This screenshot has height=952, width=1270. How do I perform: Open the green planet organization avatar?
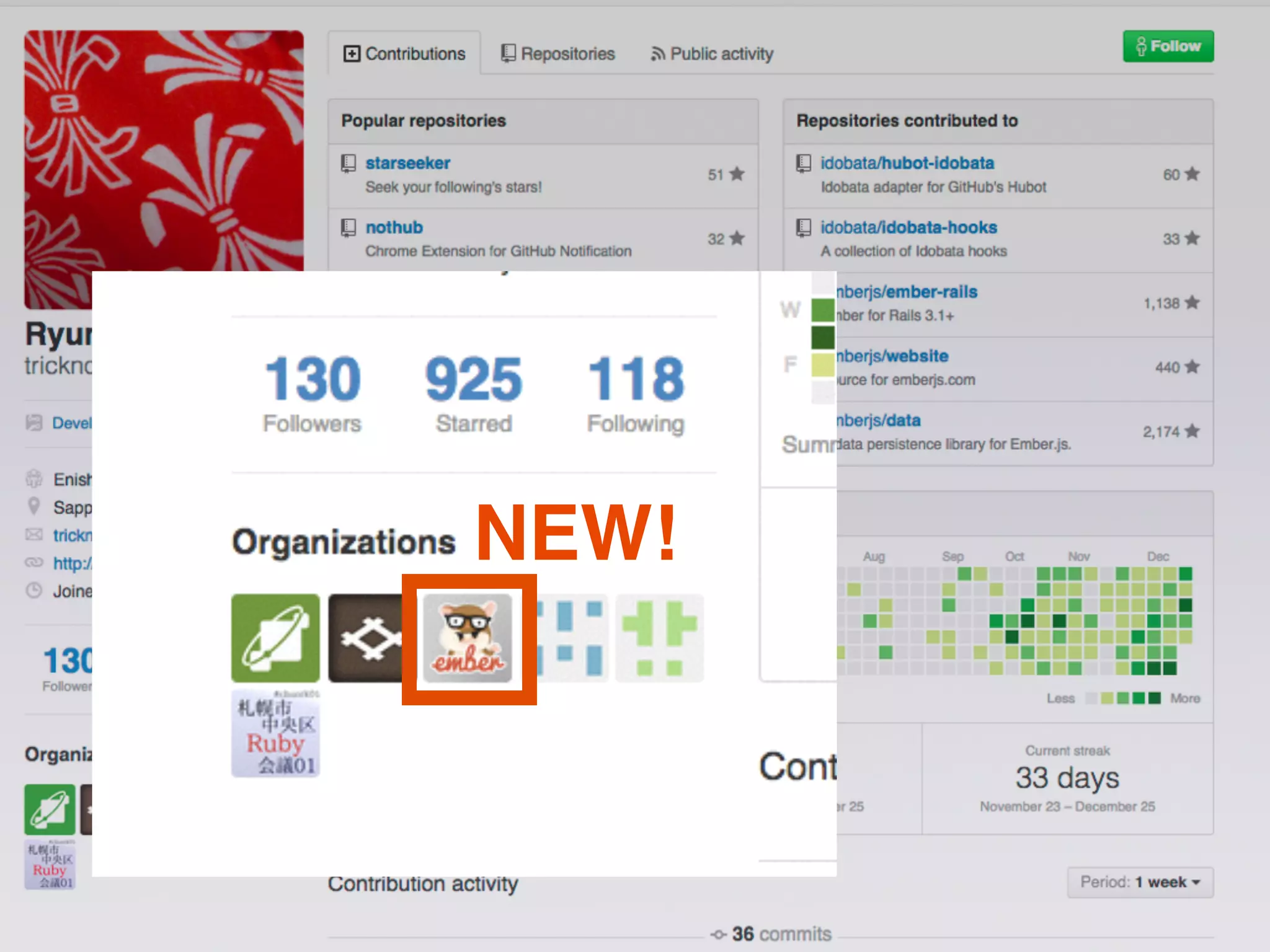(x=275, y=638)
